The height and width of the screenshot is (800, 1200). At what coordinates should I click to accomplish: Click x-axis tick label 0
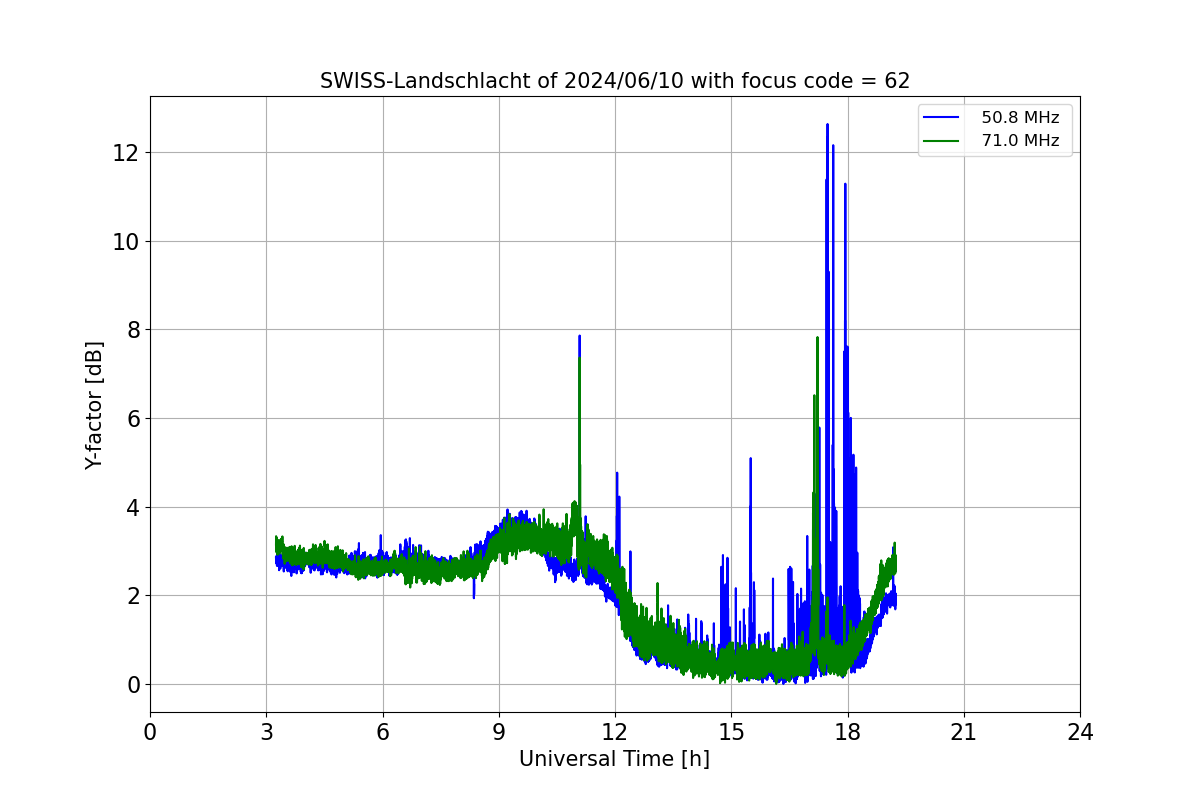[150, 732]
